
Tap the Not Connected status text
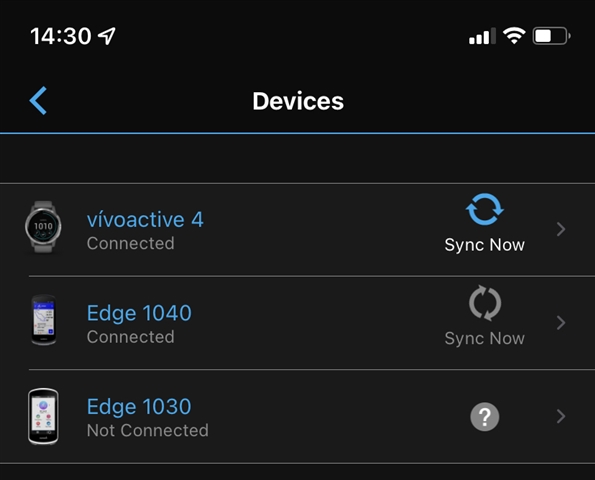[x=148, y=430]
